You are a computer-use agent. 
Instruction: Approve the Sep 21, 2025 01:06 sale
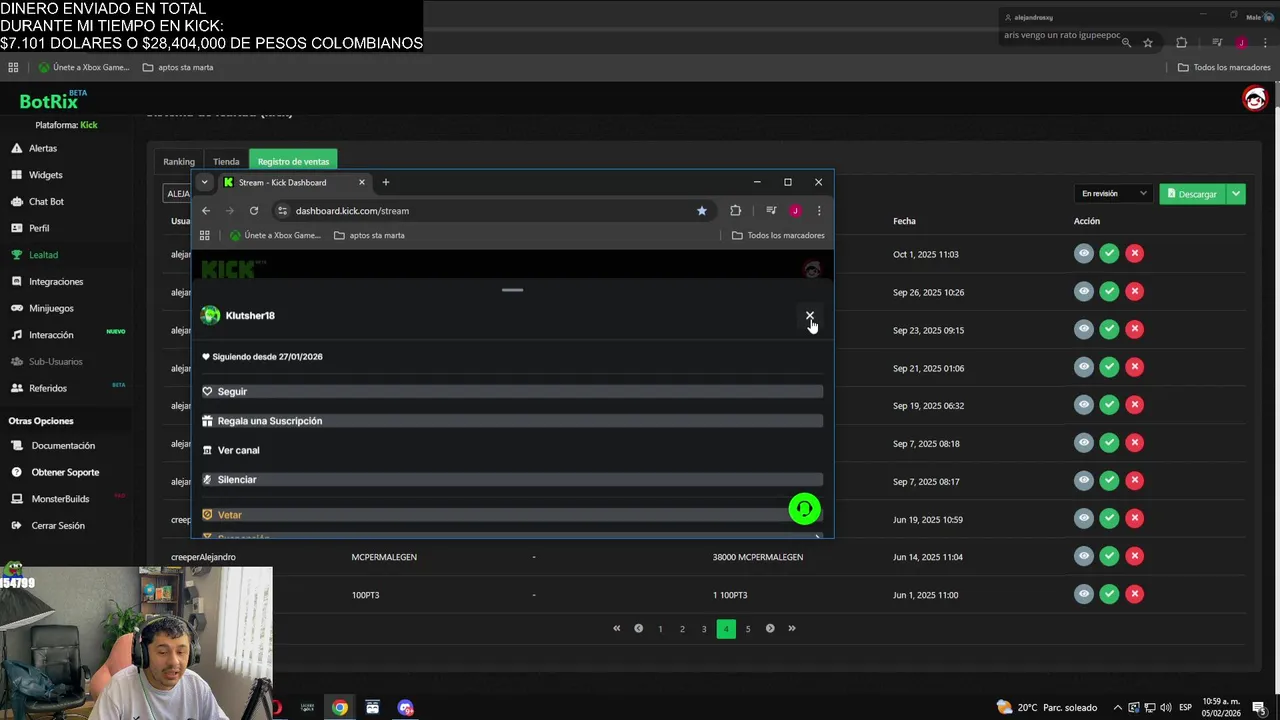pyautogui.click(x=1109, y=367)
